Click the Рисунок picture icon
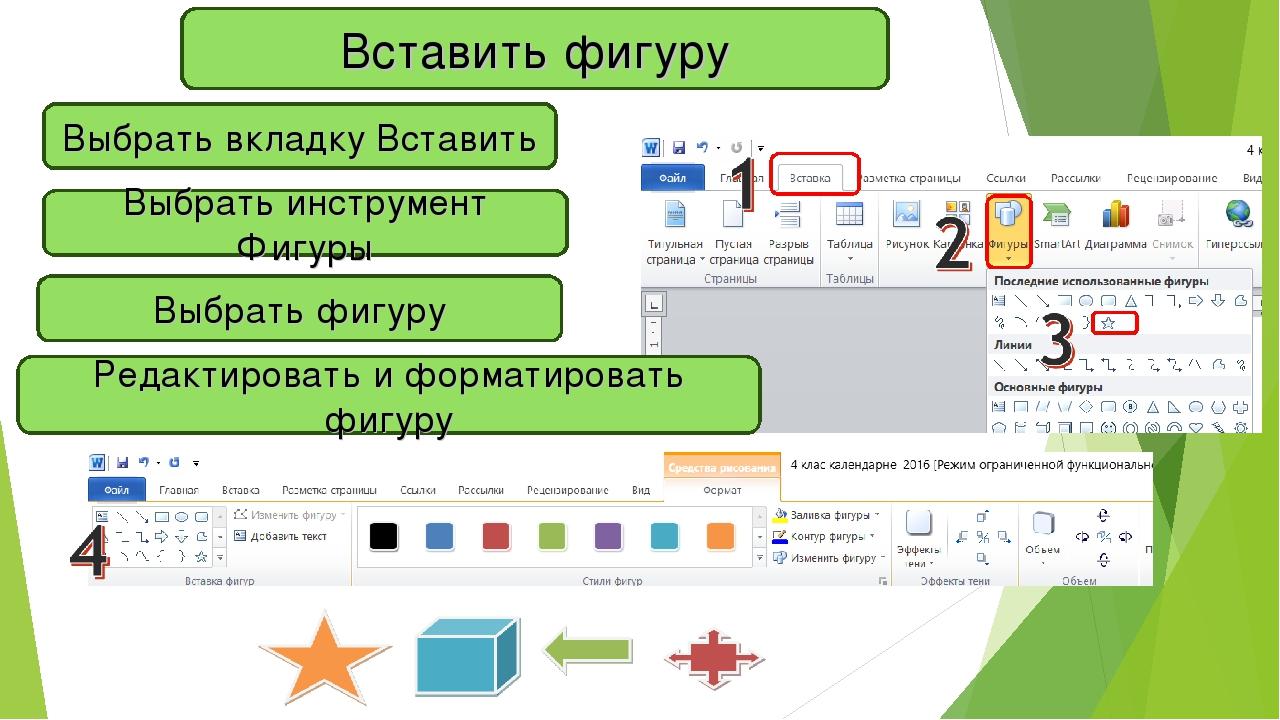This screenshot has width=1280, height=720. (x=906, y=213)
